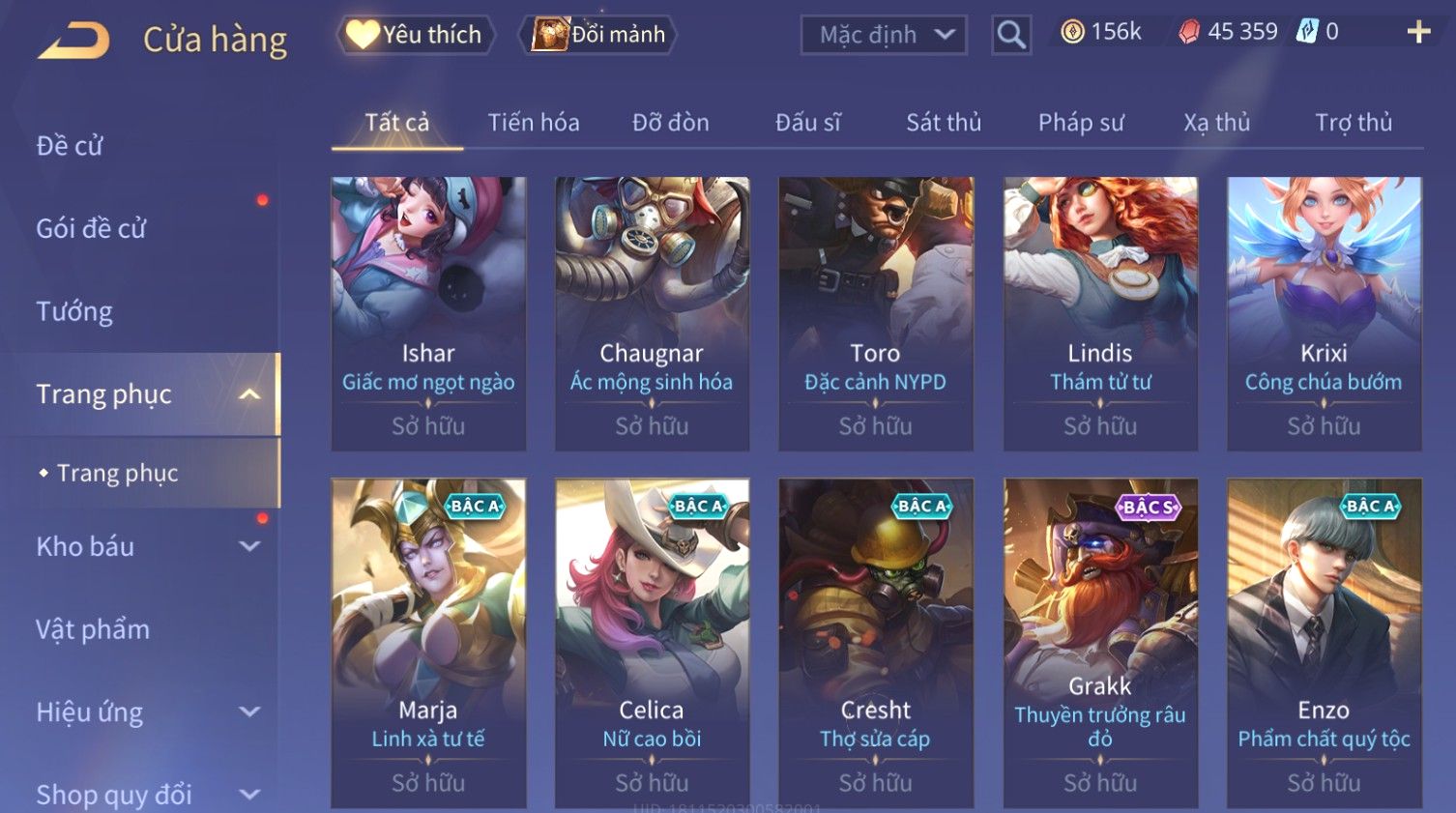The height and width of the screenshot is (813, 1456).
Task: Collapse the Trang phục sidebar section
Action: [249, 394]
